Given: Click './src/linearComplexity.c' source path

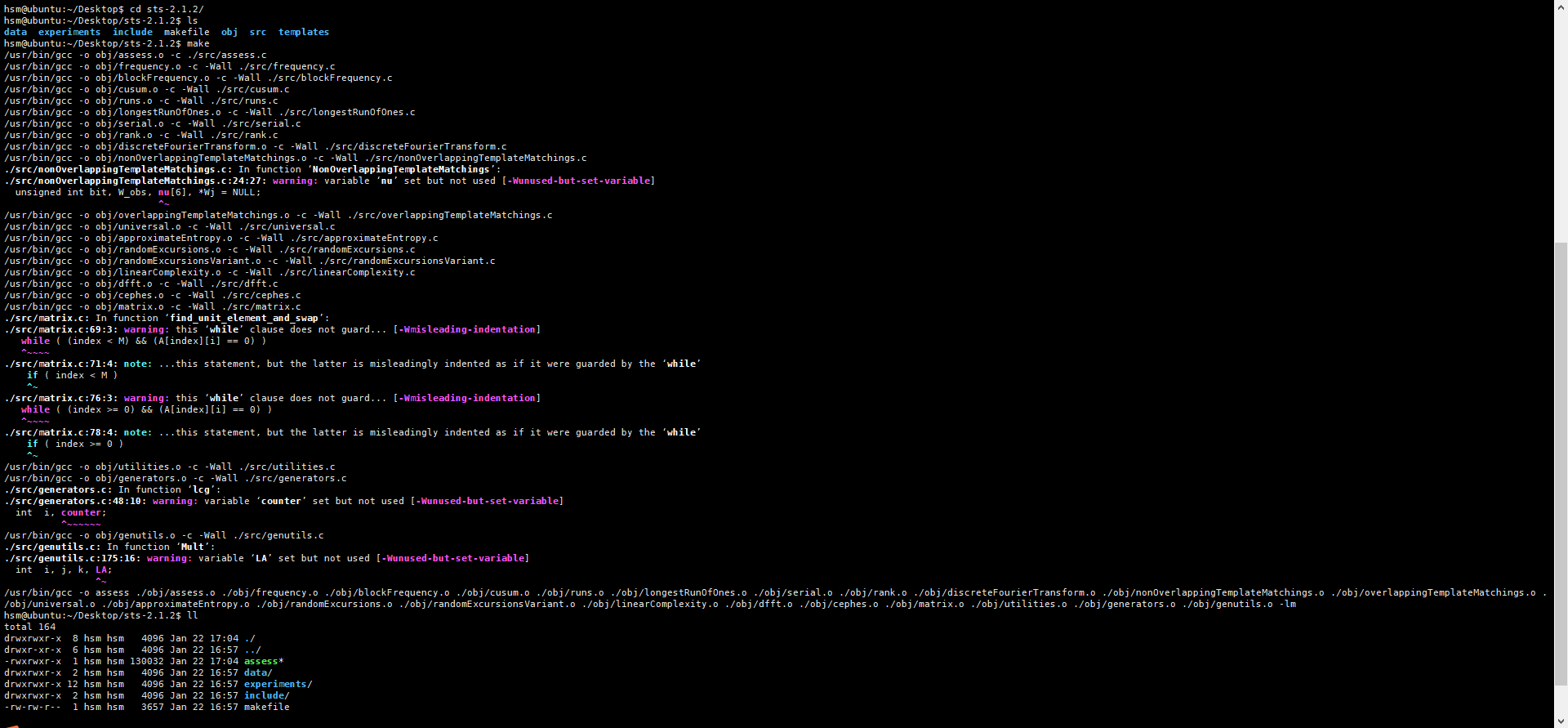Looking at the screenshot, I should [x=347, y=272].
